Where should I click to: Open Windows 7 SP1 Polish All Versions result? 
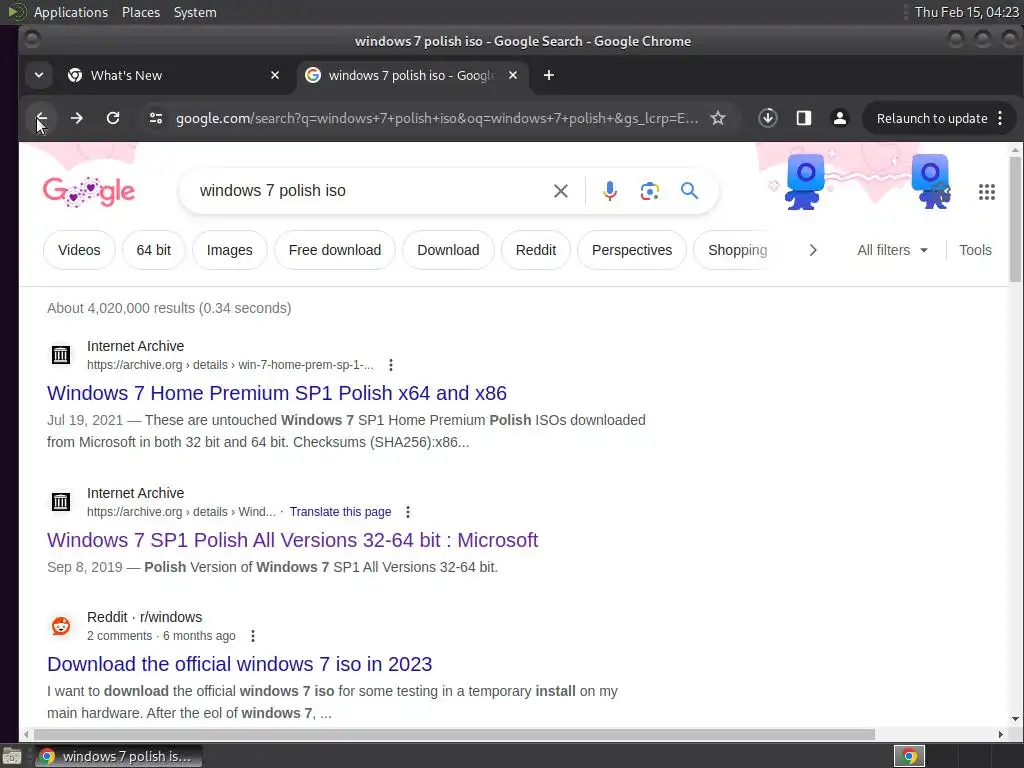point(293,540)
